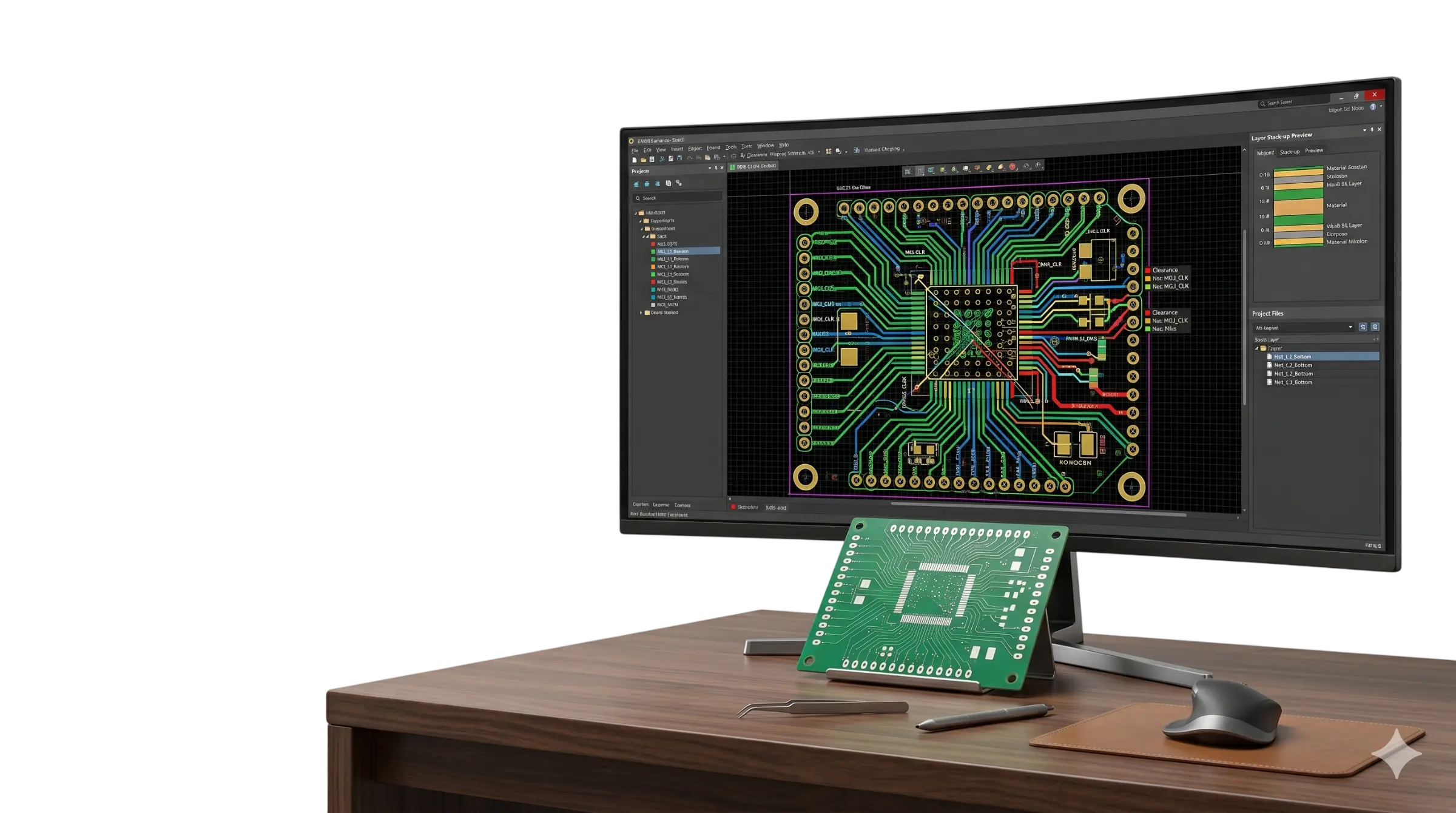Click the Project Files panel title
This screenshot has width=1456, height=813.
pos(1268,314)
